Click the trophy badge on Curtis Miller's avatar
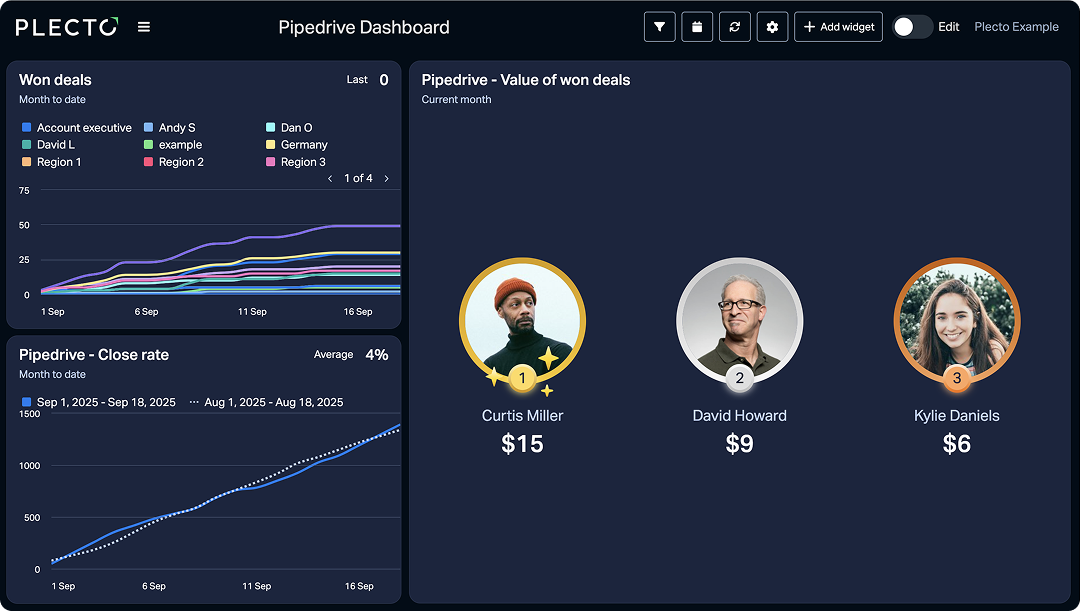 click(x=522, y=378)
